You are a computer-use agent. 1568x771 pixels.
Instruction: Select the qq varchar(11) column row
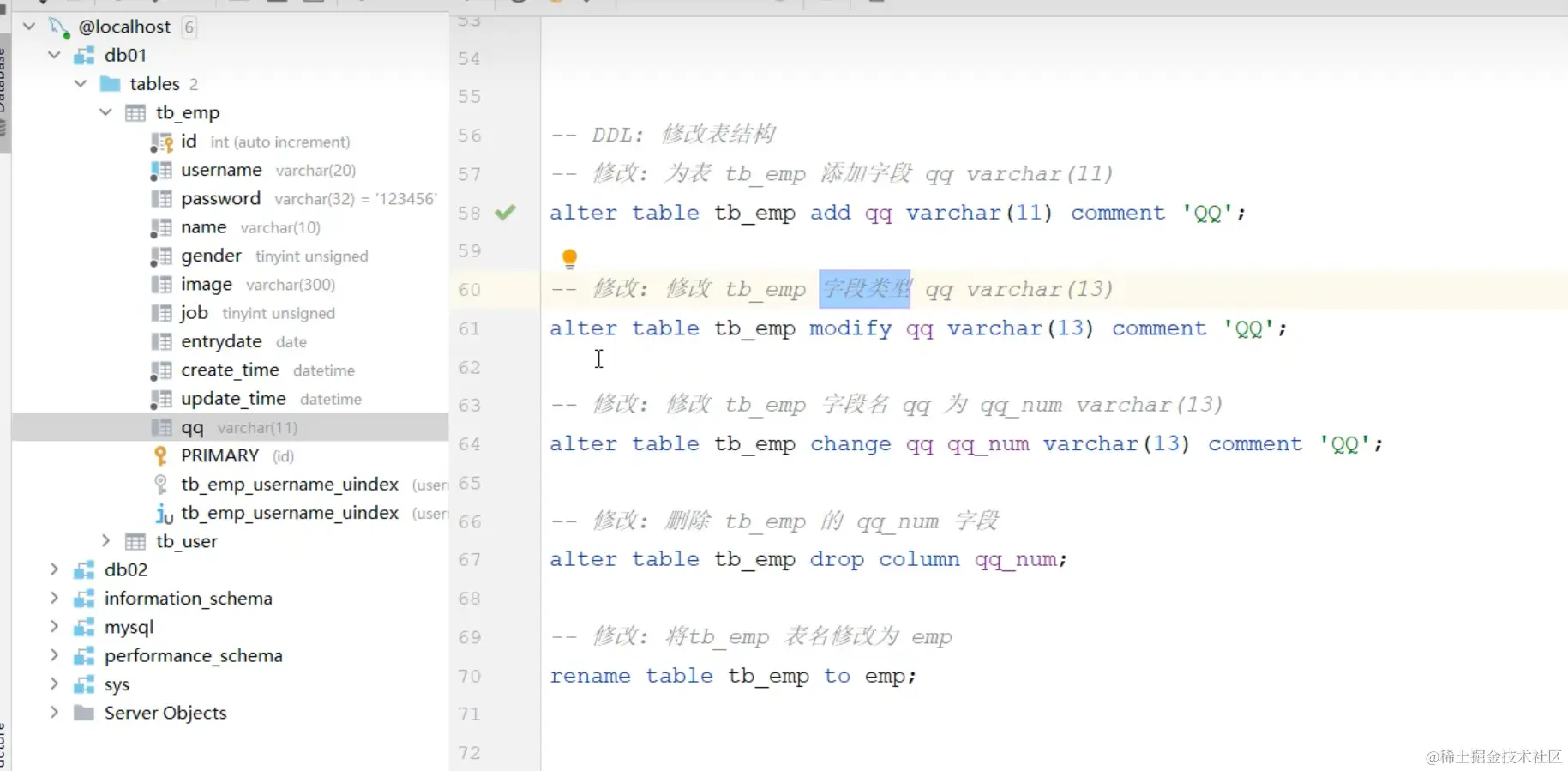230,427
